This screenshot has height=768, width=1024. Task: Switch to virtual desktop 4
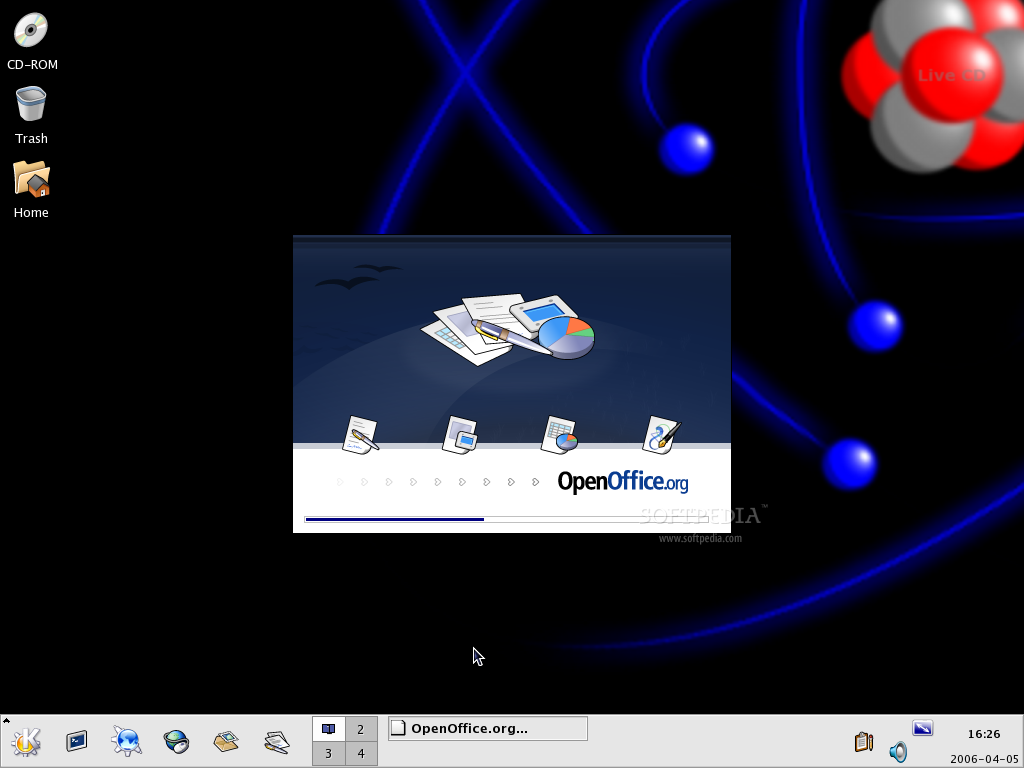[x=360, y=754]
